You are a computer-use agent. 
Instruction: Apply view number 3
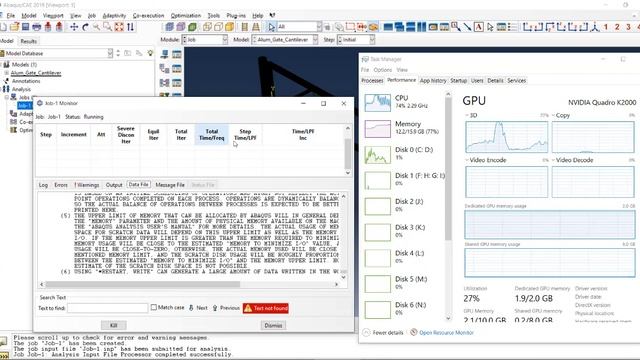point(629,27)
